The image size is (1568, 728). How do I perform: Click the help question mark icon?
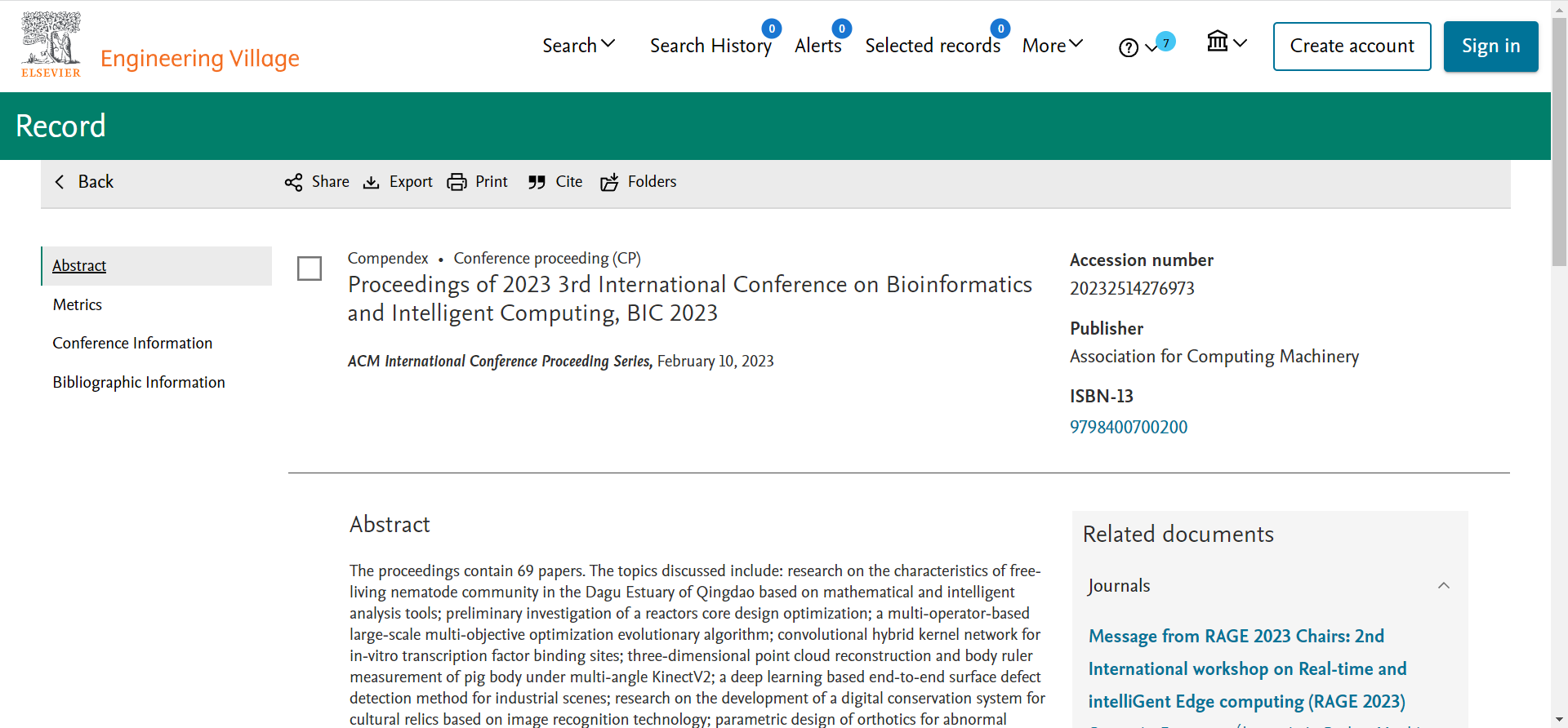[1129, 48]
